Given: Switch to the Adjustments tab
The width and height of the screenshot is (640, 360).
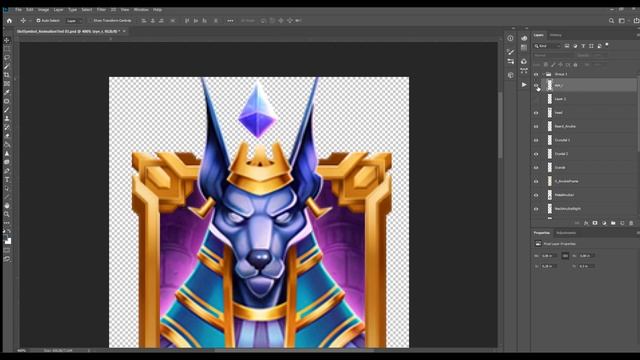Looking at the screenshot, I should [566, 233].
